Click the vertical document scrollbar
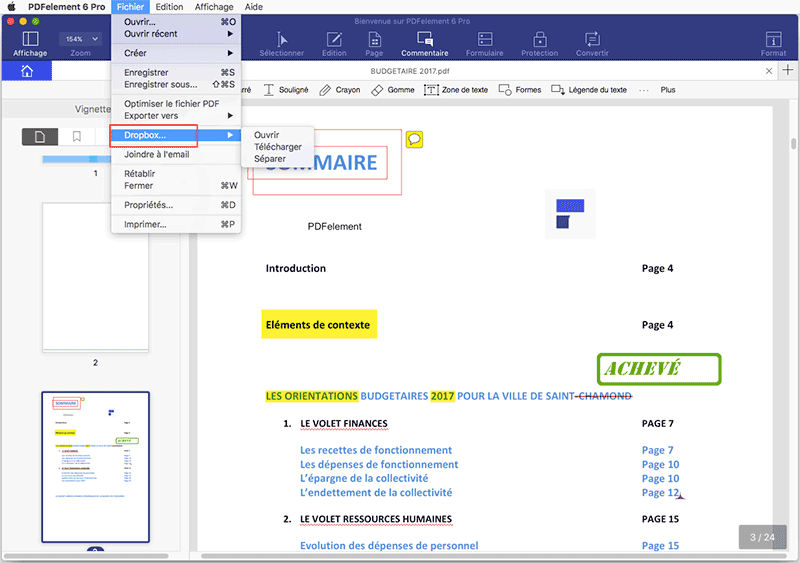This screenshot has width=800, height=563. [793, 143]
